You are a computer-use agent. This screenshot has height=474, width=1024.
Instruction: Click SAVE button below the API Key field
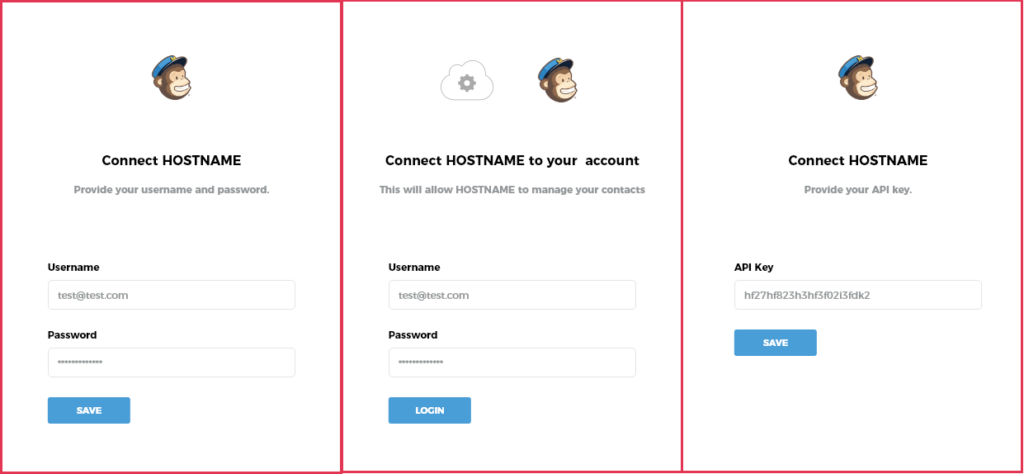(x=775, y=343)
